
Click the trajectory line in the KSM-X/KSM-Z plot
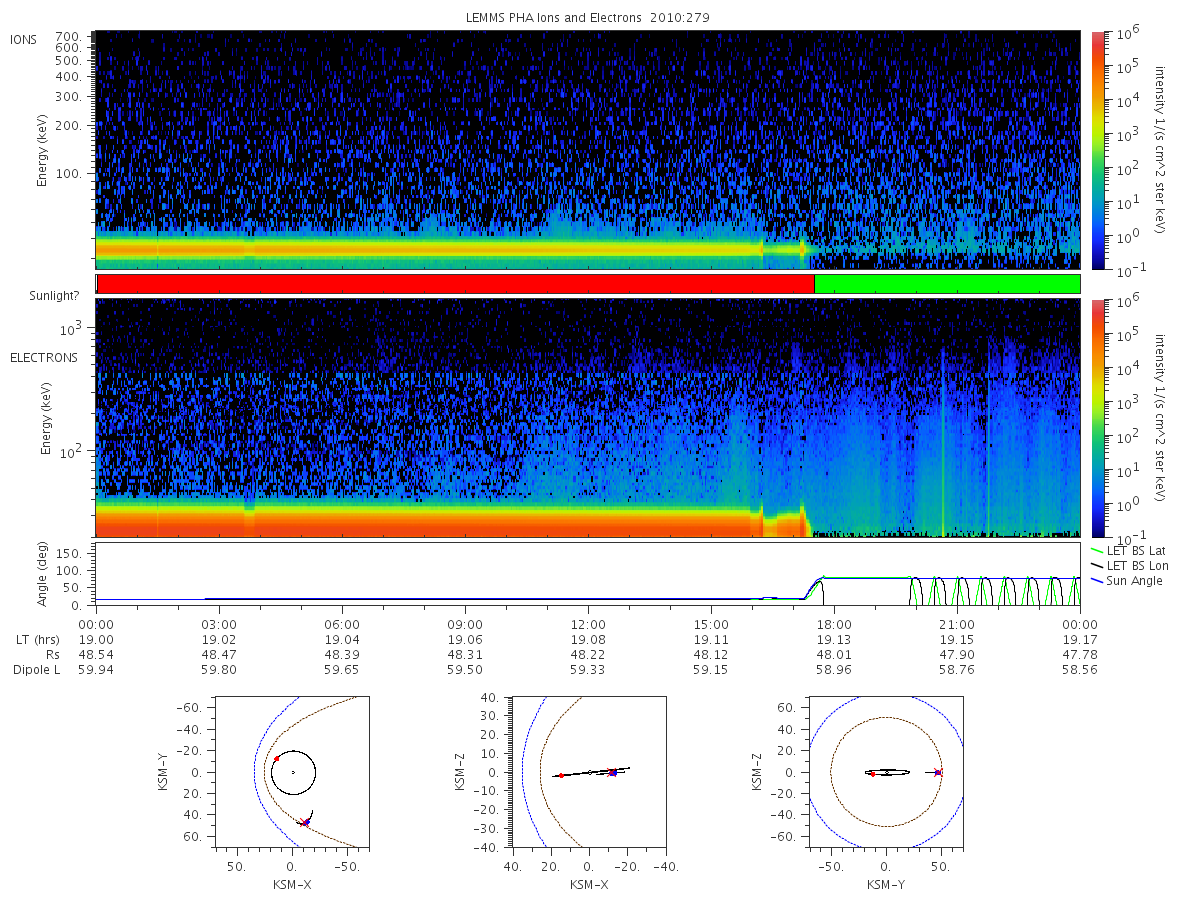[x=592, y=772]
